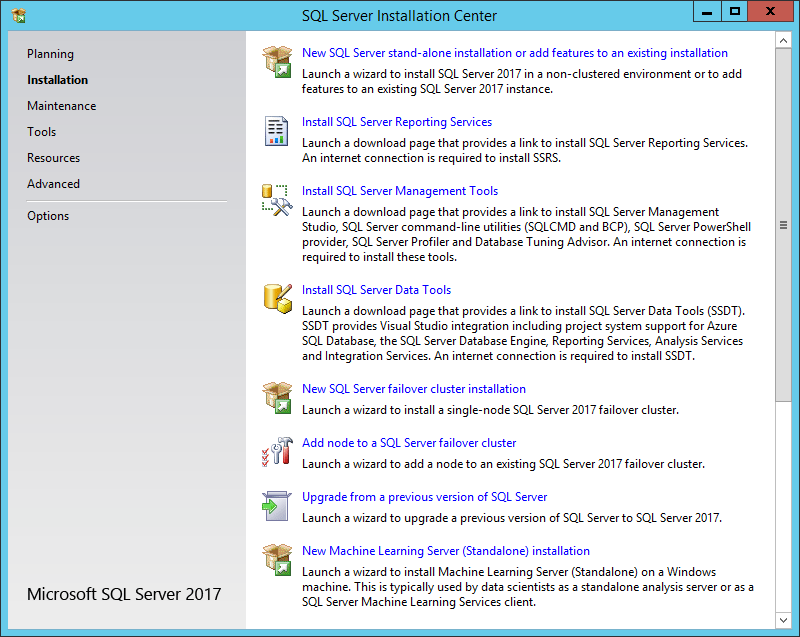The height and width of the screenshot is (637, 800).
Task: Click the Add node hammer icon
Action: (277, 452)
